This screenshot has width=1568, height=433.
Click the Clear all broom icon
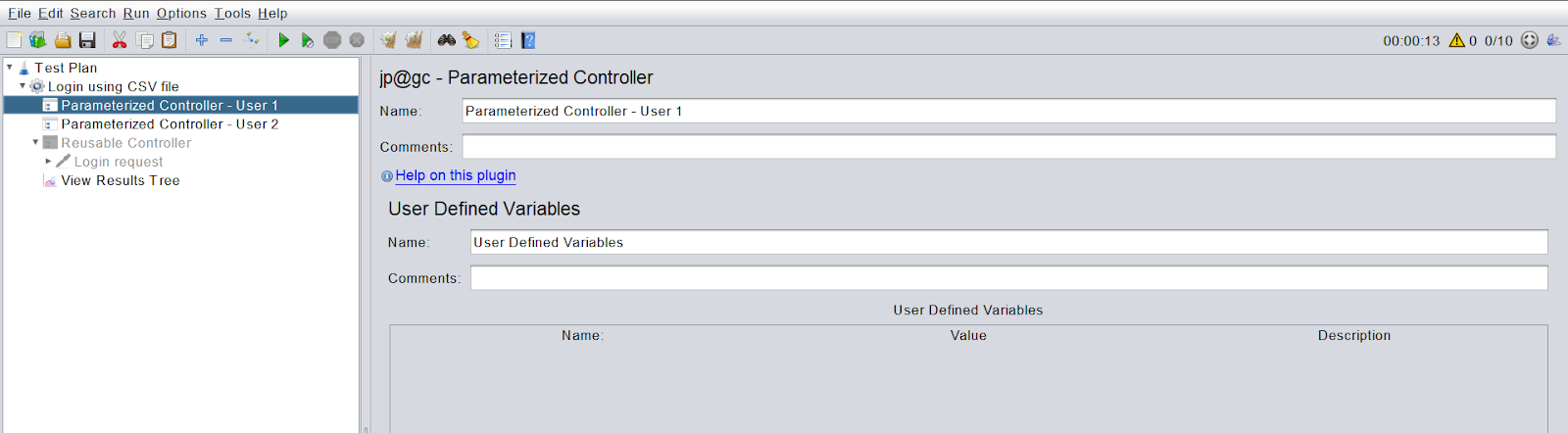414,40
